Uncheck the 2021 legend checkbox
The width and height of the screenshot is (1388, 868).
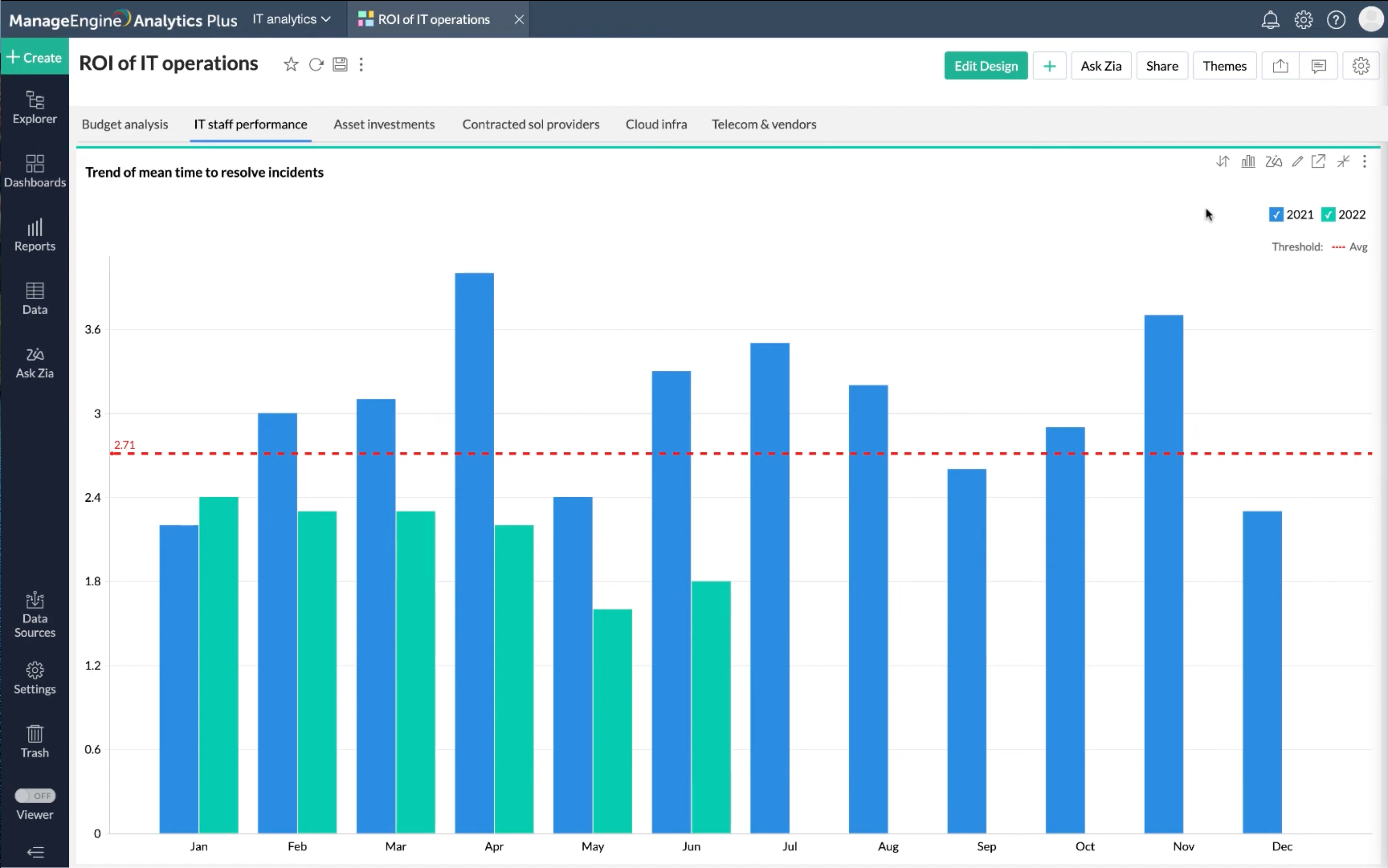point(1275,215)
